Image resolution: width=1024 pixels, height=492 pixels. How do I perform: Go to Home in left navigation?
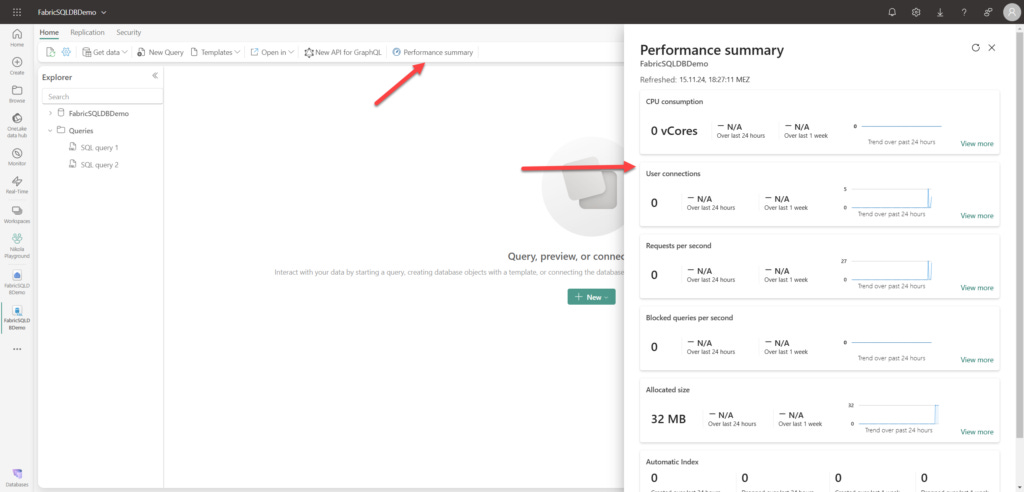(17, 38)
